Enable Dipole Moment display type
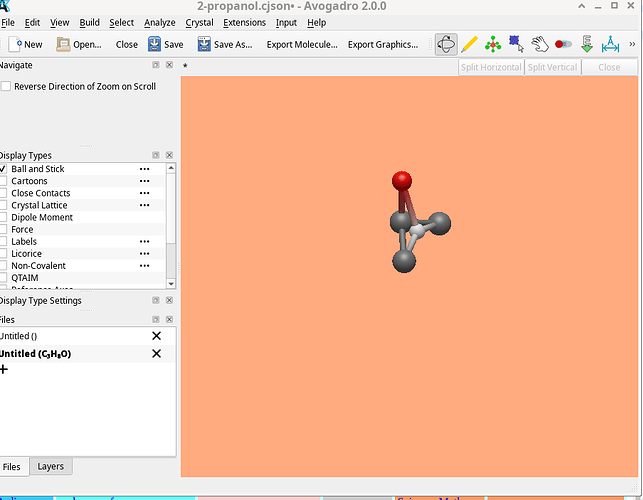The width and height of the screenshot is (643, 500). 3,217
